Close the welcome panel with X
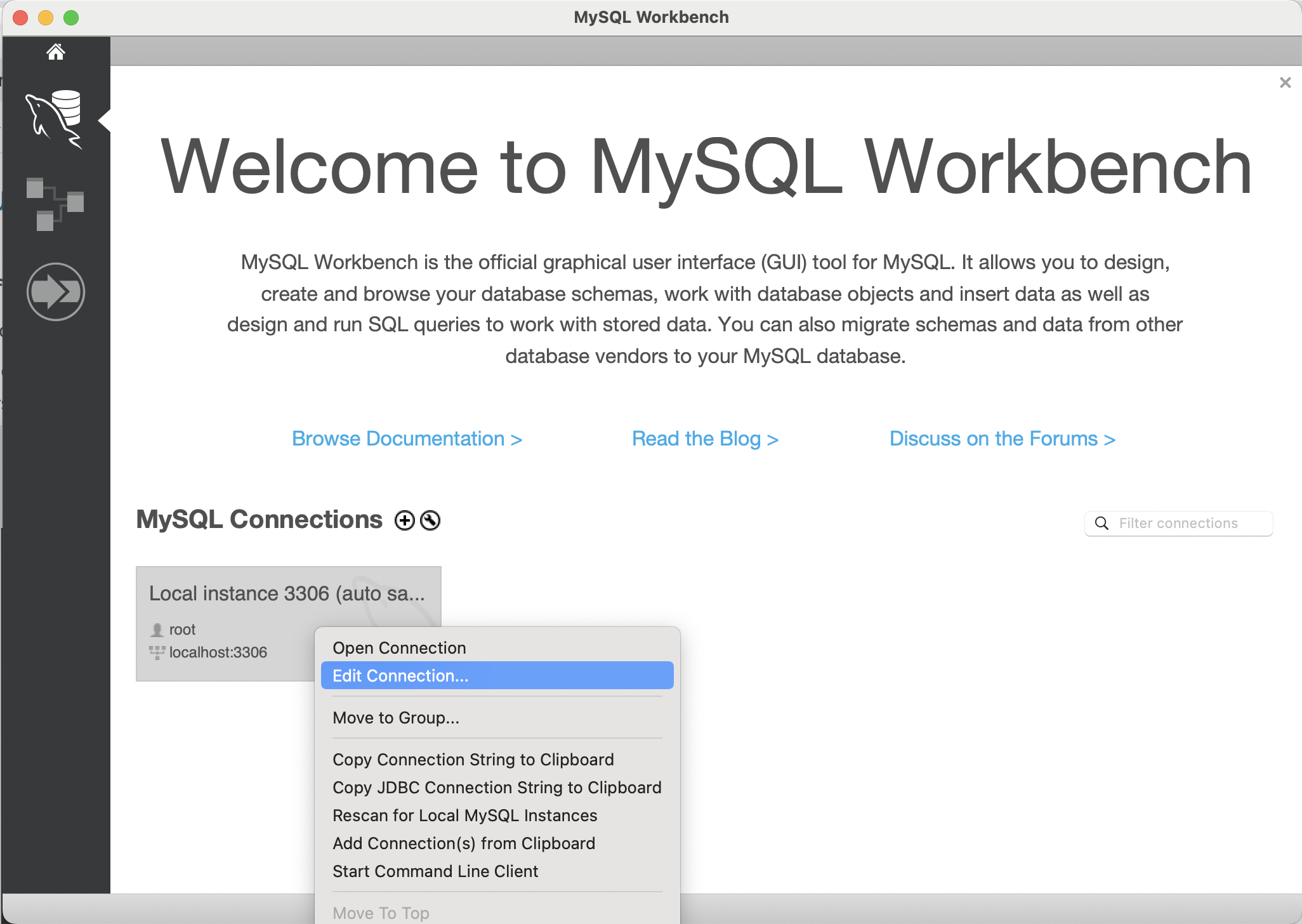The height and width of the screenshot is (924, 1302). coord(1285,83)
